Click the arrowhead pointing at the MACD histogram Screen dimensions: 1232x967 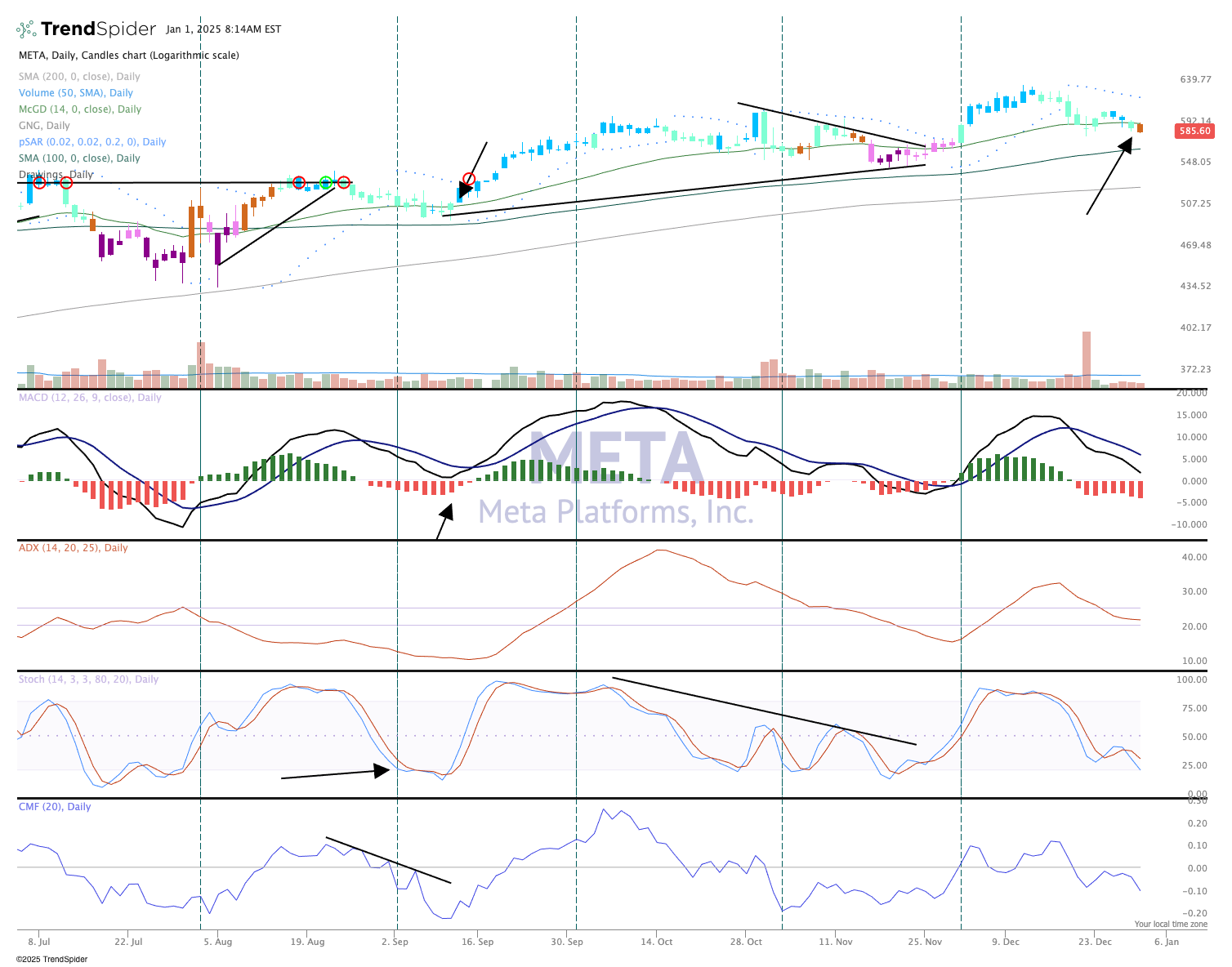[447, 511]
